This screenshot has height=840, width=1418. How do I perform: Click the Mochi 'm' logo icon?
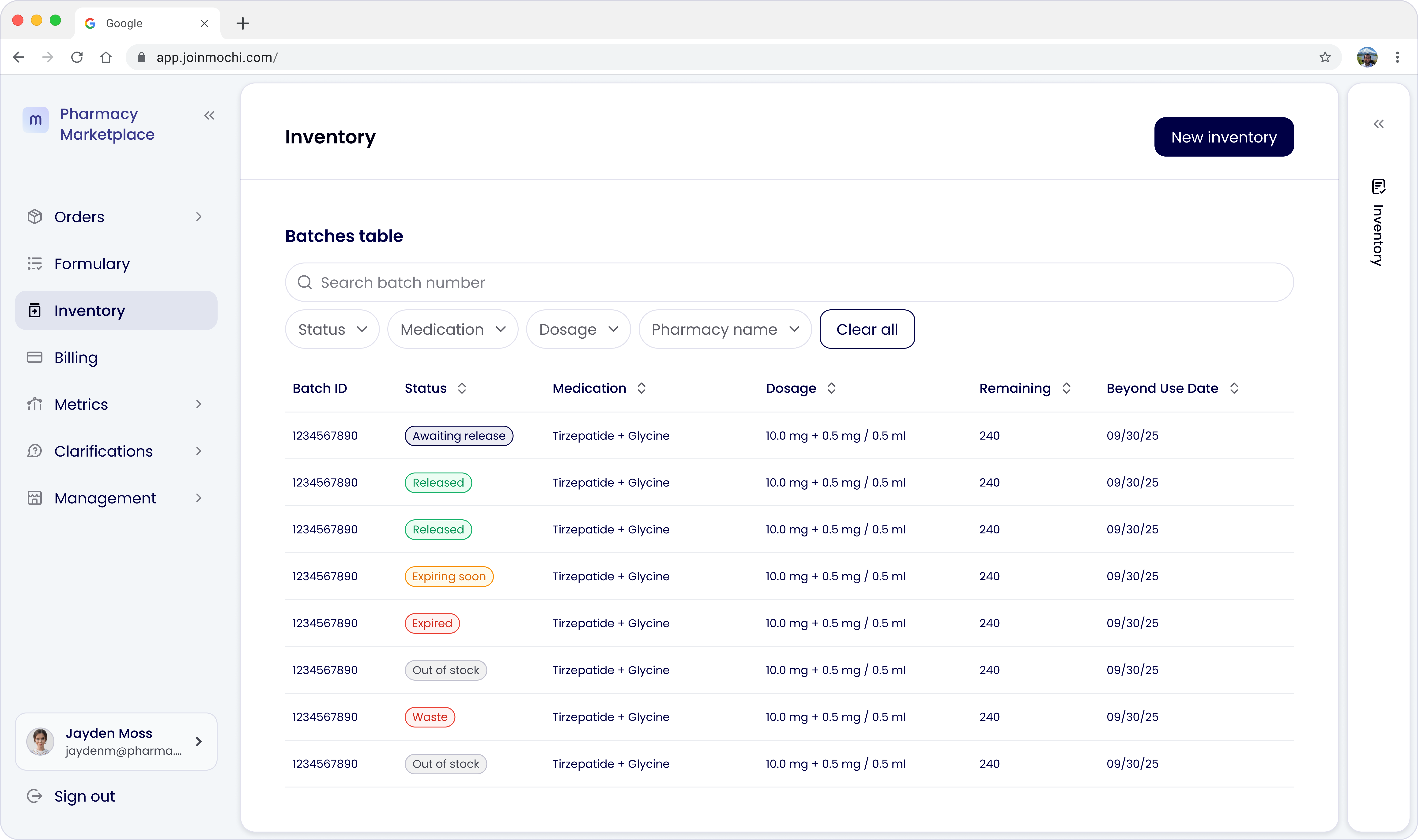(35, 120)
